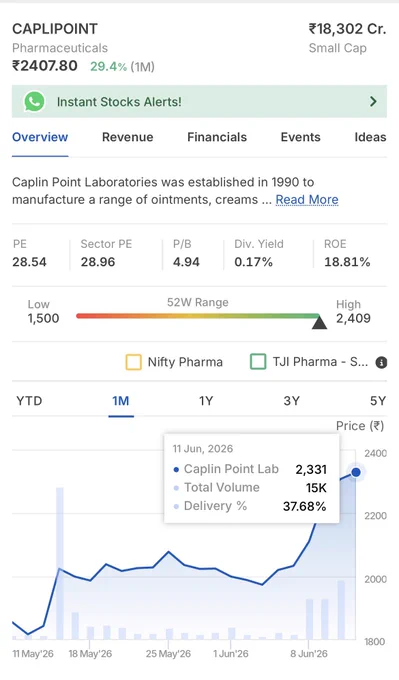Image resolution: width=399 pixels, height=680 pixels.
Task: Select the Ideas tab
Action: tap(370, 137)
